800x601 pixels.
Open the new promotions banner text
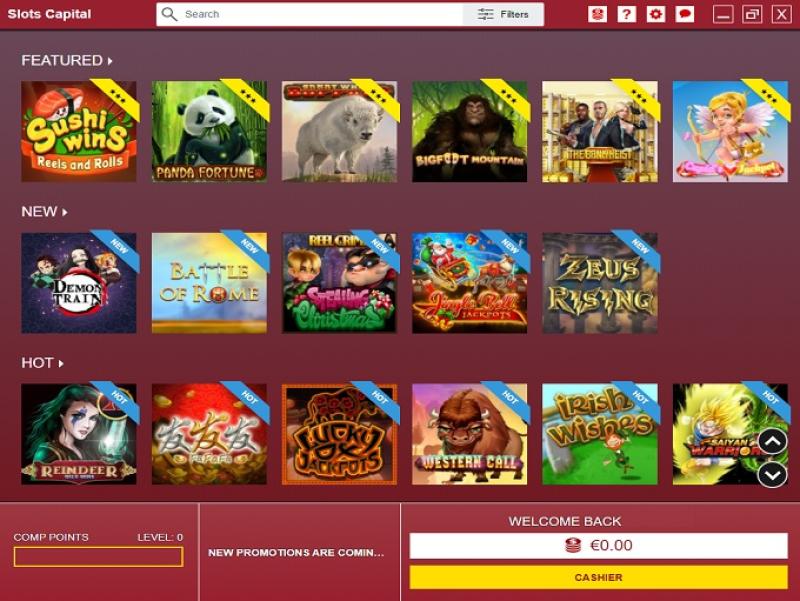coord(296,553)
